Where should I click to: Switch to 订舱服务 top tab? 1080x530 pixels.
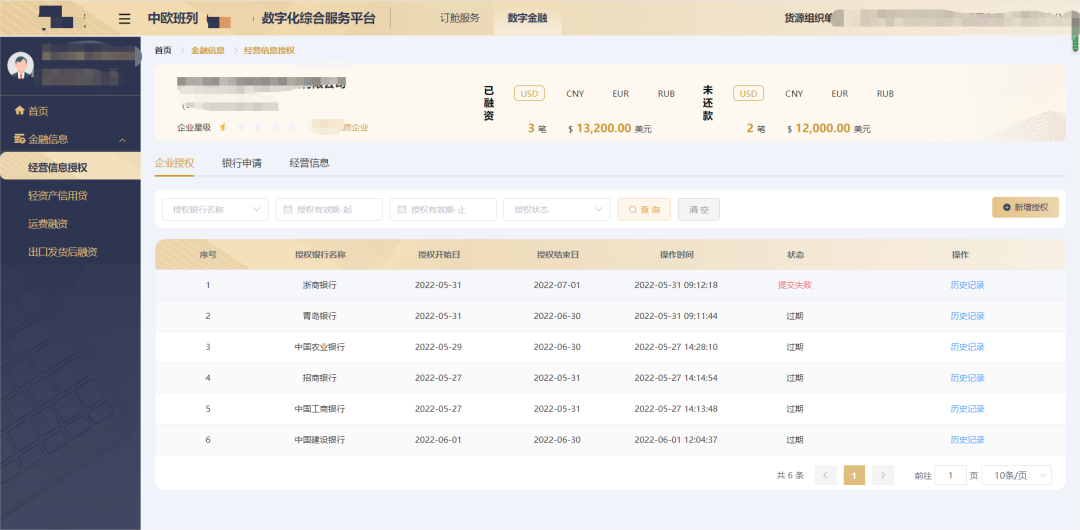[x=459, y=18]
